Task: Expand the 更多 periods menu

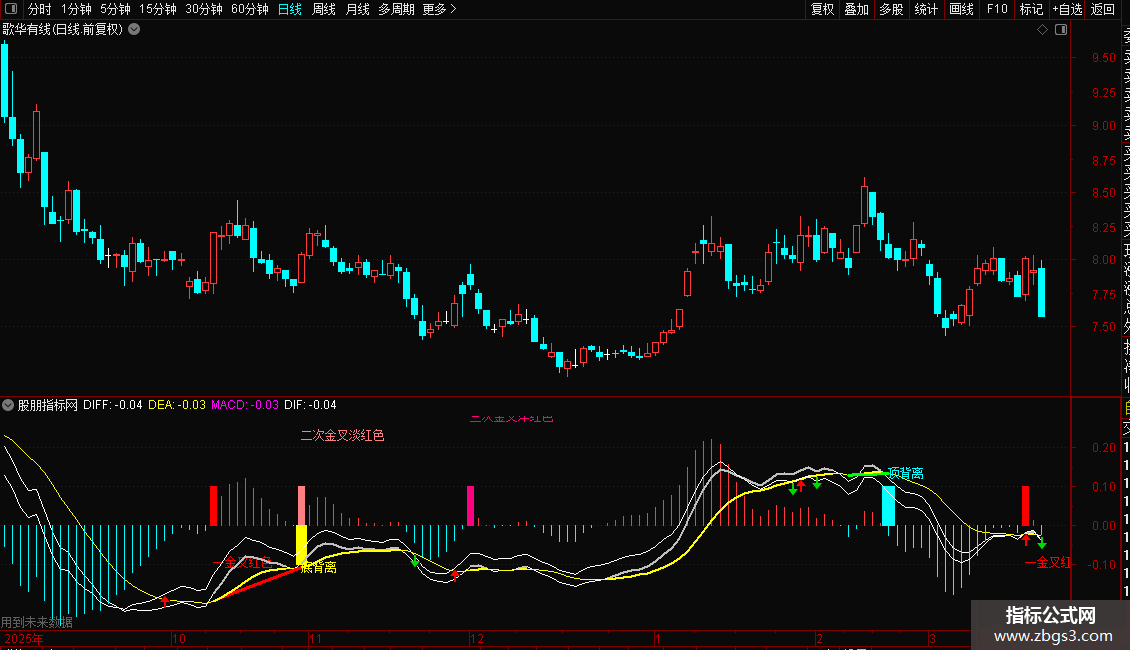Action: [440, 9]
